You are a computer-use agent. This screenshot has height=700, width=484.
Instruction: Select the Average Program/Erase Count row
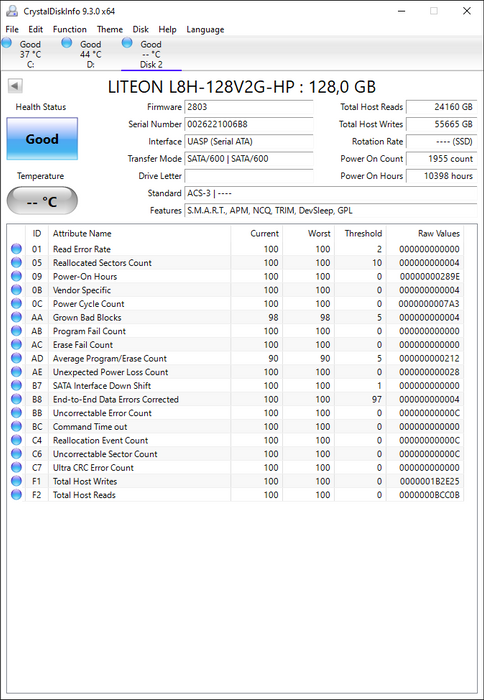(x=235, y=358)
